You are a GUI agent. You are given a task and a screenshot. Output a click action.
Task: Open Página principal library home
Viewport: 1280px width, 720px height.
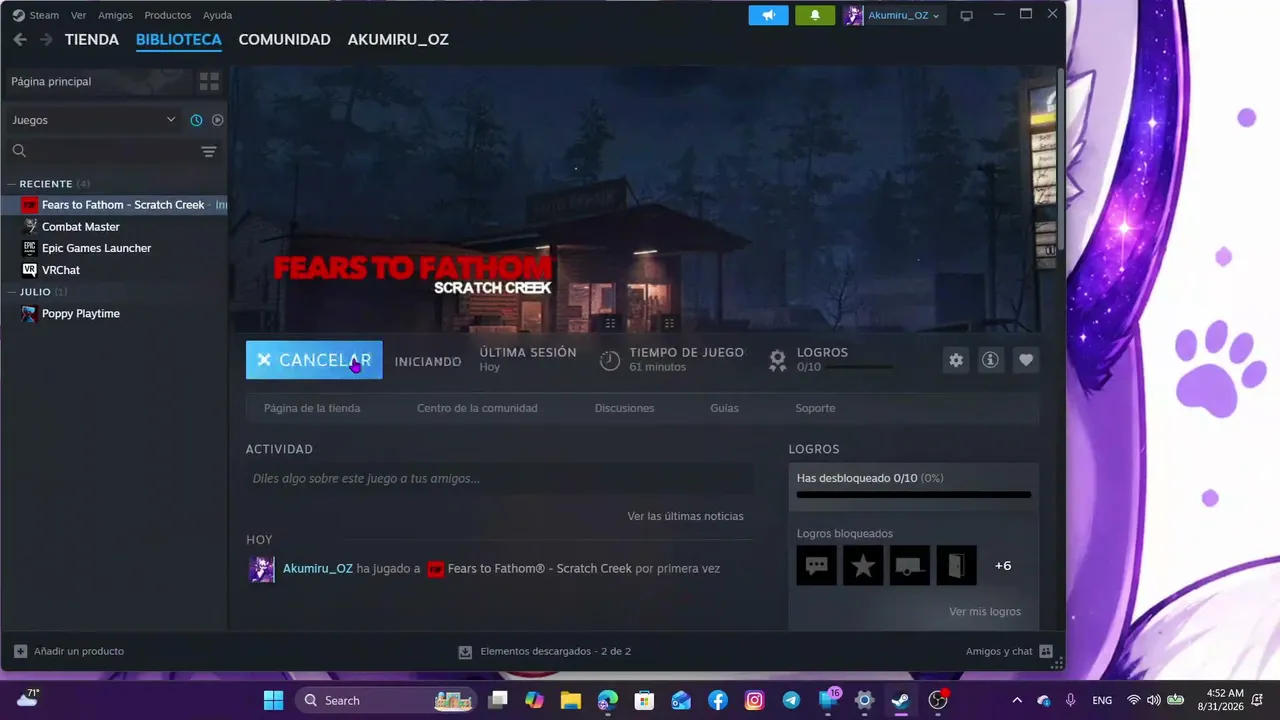tap(98, 81)
